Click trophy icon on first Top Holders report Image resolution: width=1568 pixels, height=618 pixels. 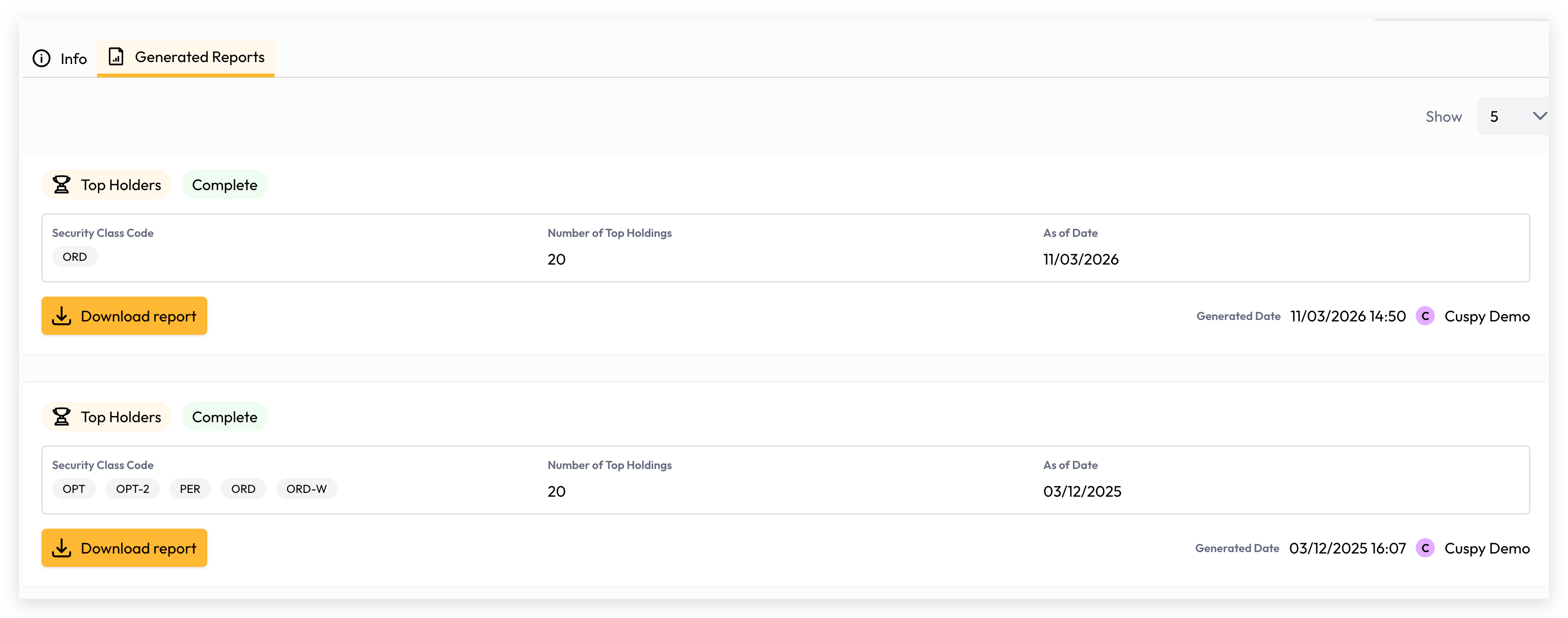[x=62, y=184]
